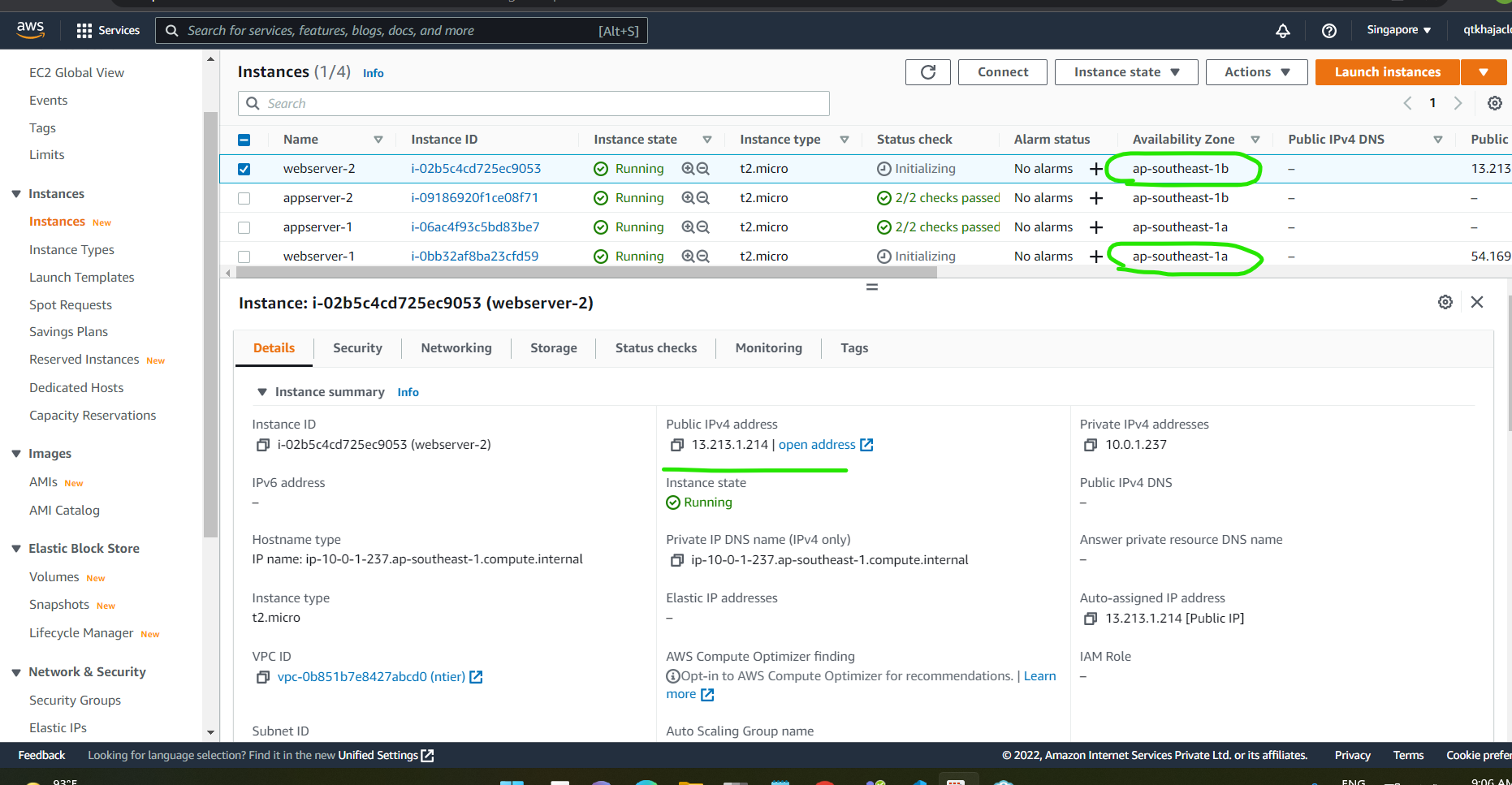Switch to the Networking tab

[456, 348]
